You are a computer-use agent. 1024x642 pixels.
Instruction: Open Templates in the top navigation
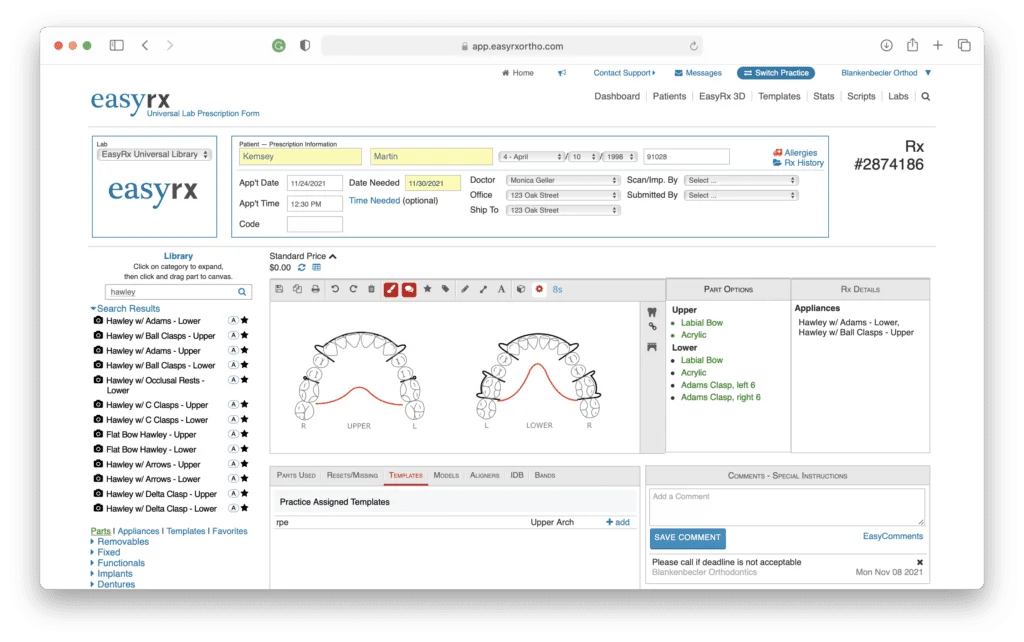[x=779, y=96]
